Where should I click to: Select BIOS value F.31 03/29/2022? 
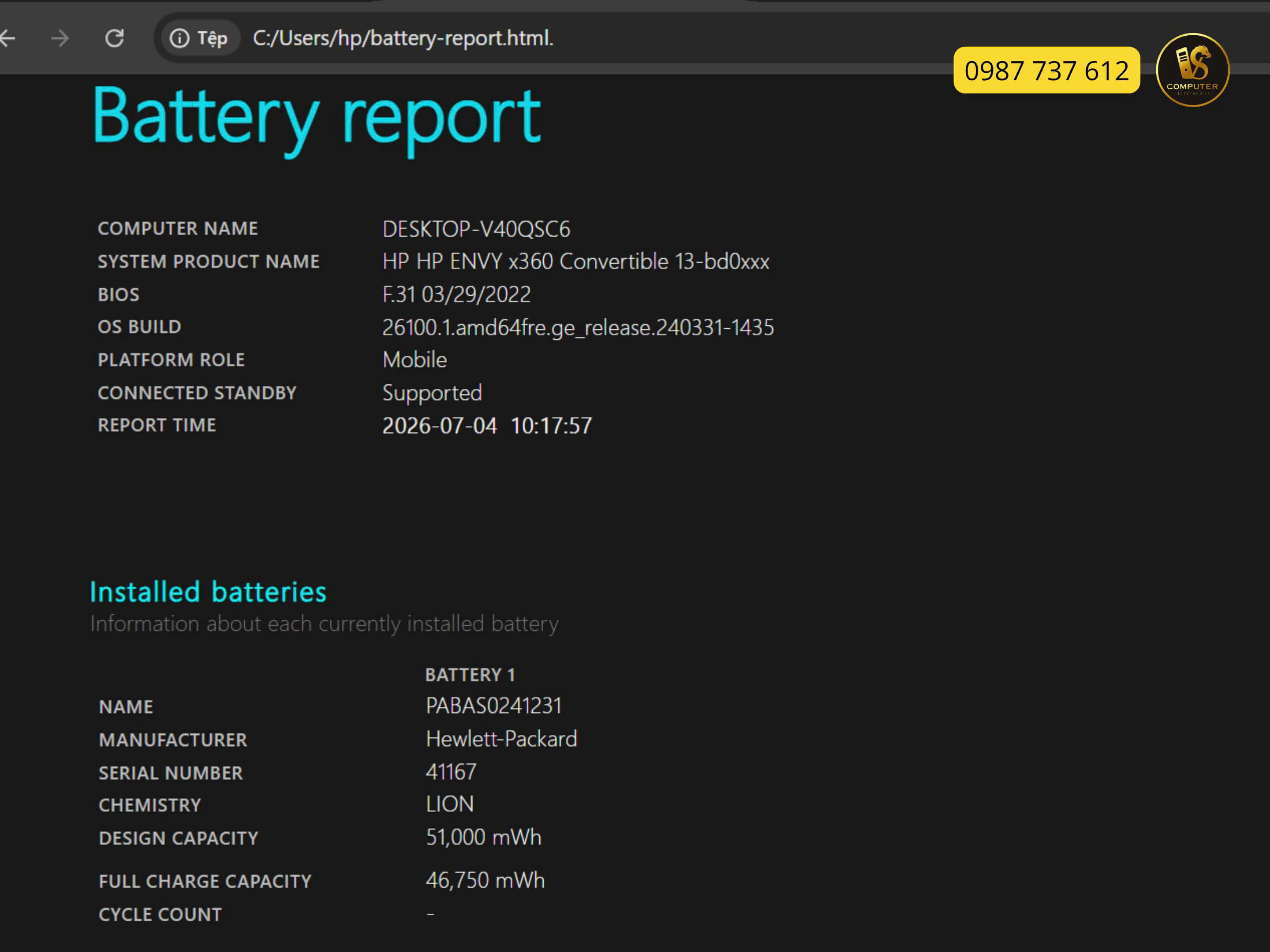click(456, 294)
